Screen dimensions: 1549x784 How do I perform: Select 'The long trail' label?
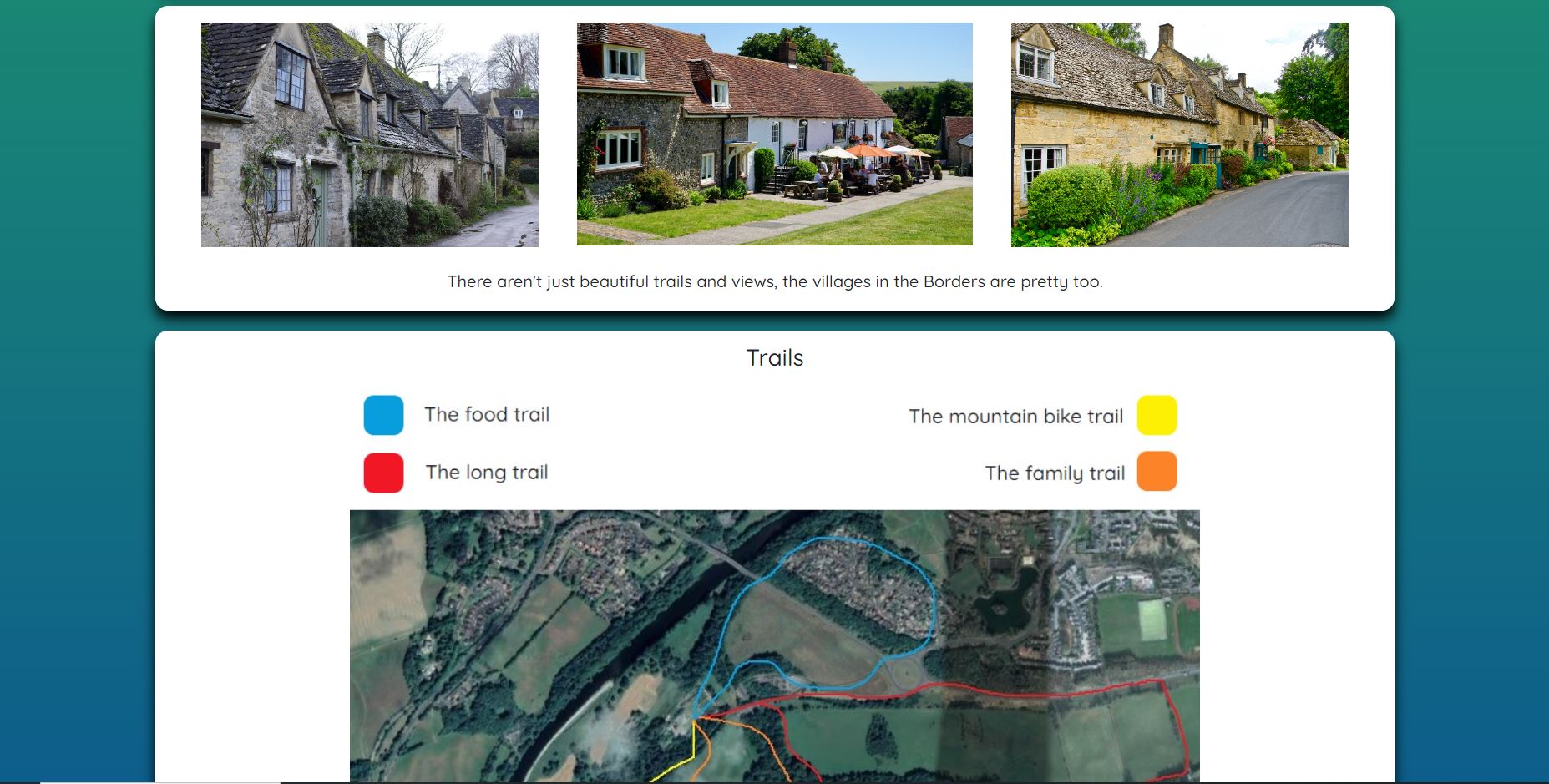tap(487, 473)
